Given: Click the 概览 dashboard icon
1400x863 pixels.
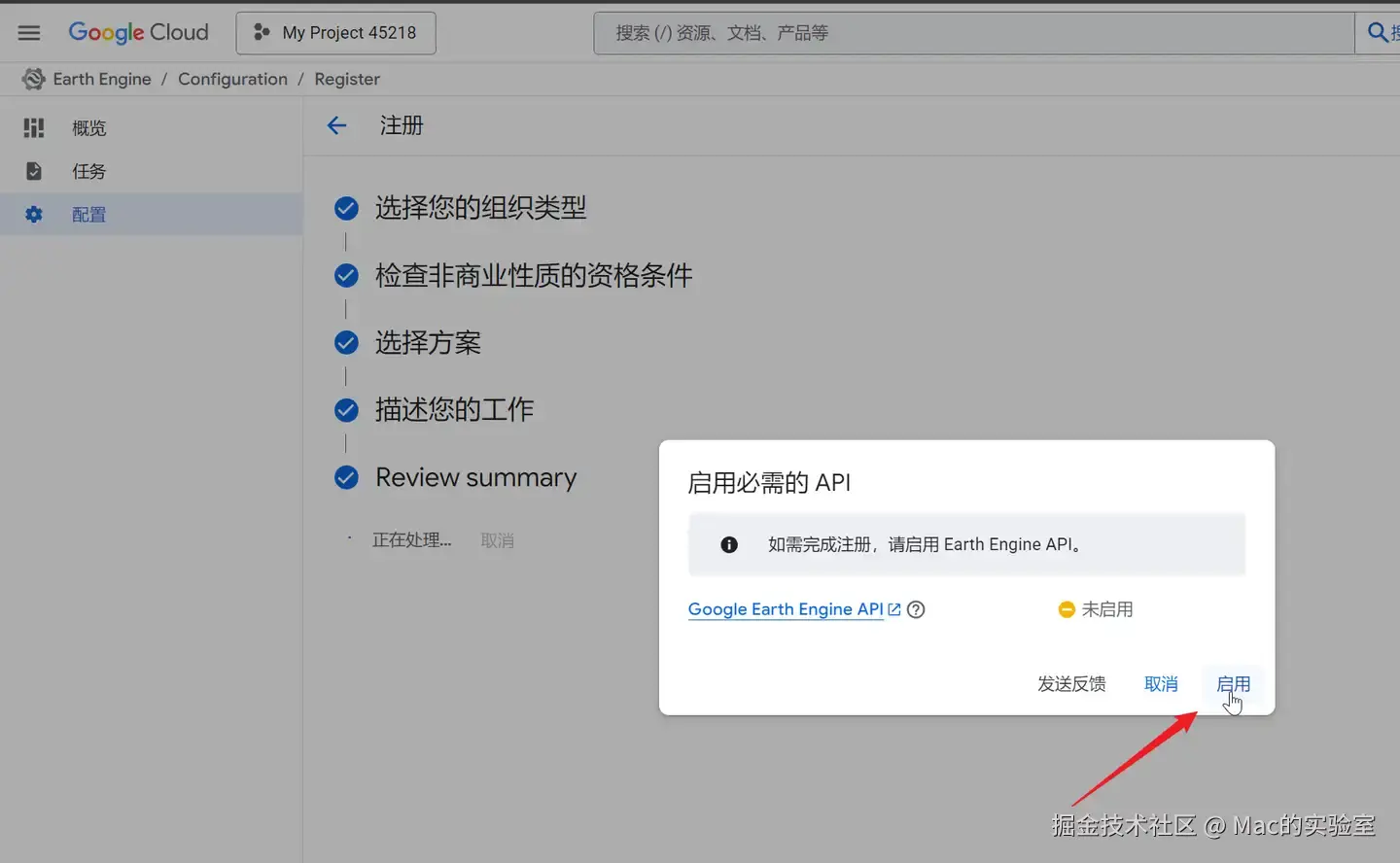Looking at the screenshot, I should coord(34,127).
